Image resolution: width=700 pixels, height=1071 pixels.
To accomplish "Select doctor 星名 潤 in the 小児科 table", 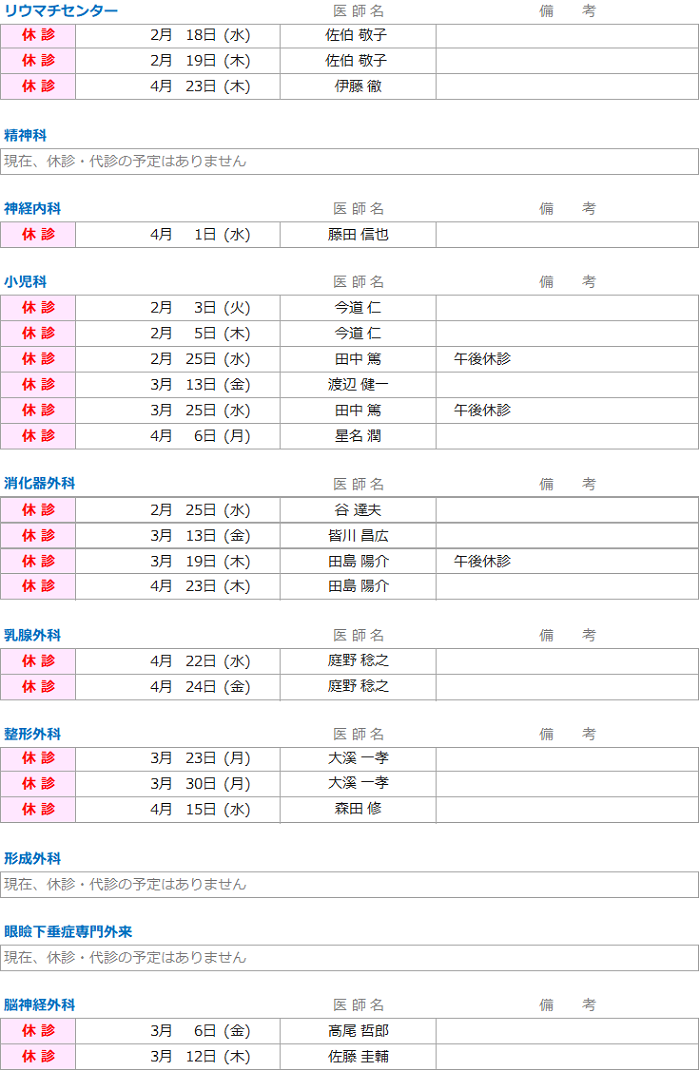I will [358, 436].
